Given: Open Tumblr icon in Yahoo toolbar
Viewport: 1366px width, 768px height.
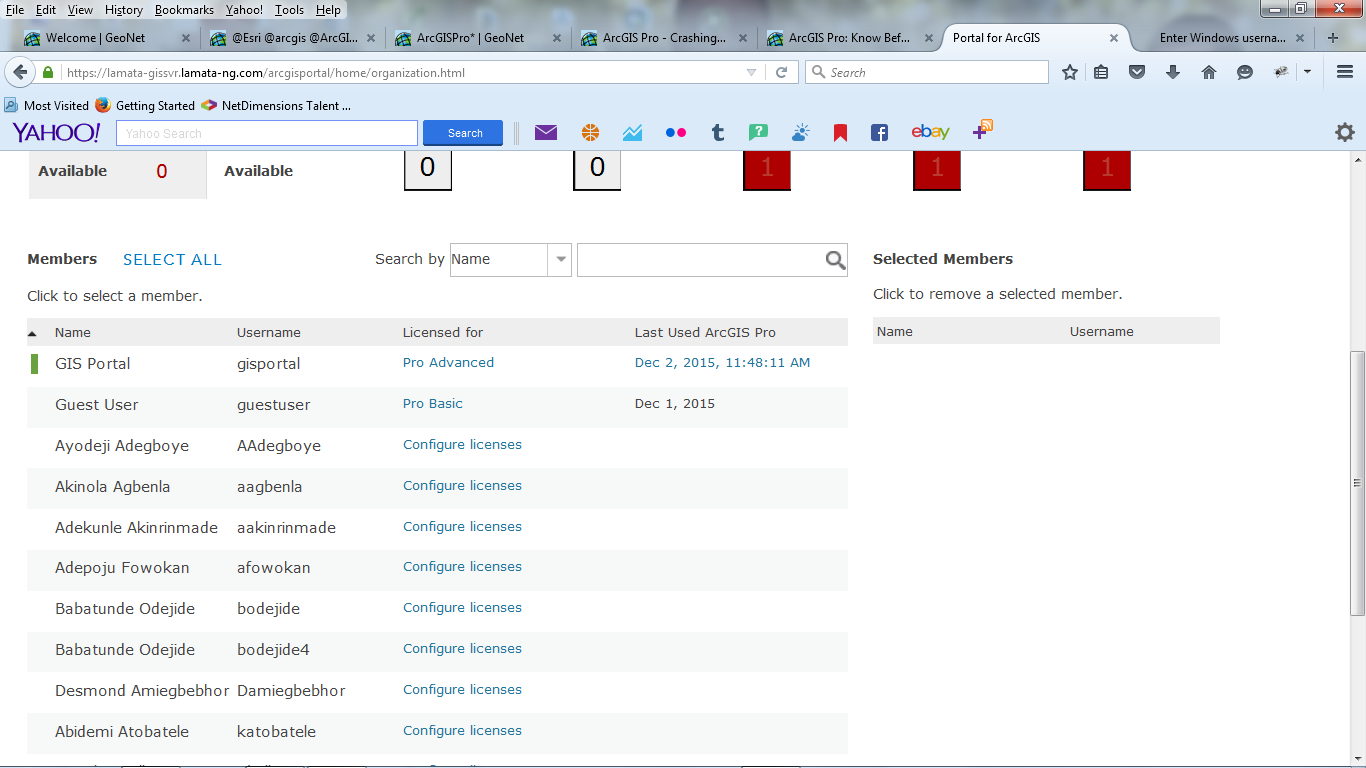Looking at the screenshot, I should click(x=717, y=132).
